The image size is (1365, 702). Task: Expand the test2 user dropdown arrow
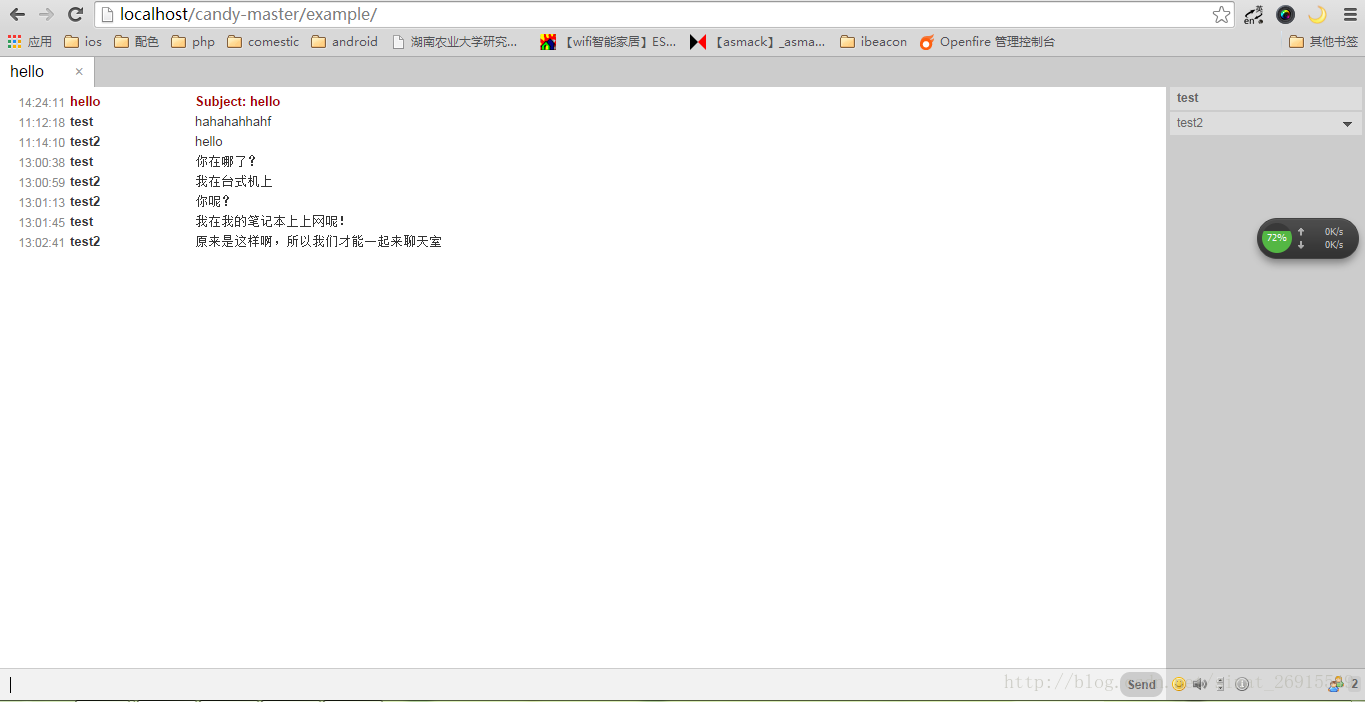[1347, 124]
